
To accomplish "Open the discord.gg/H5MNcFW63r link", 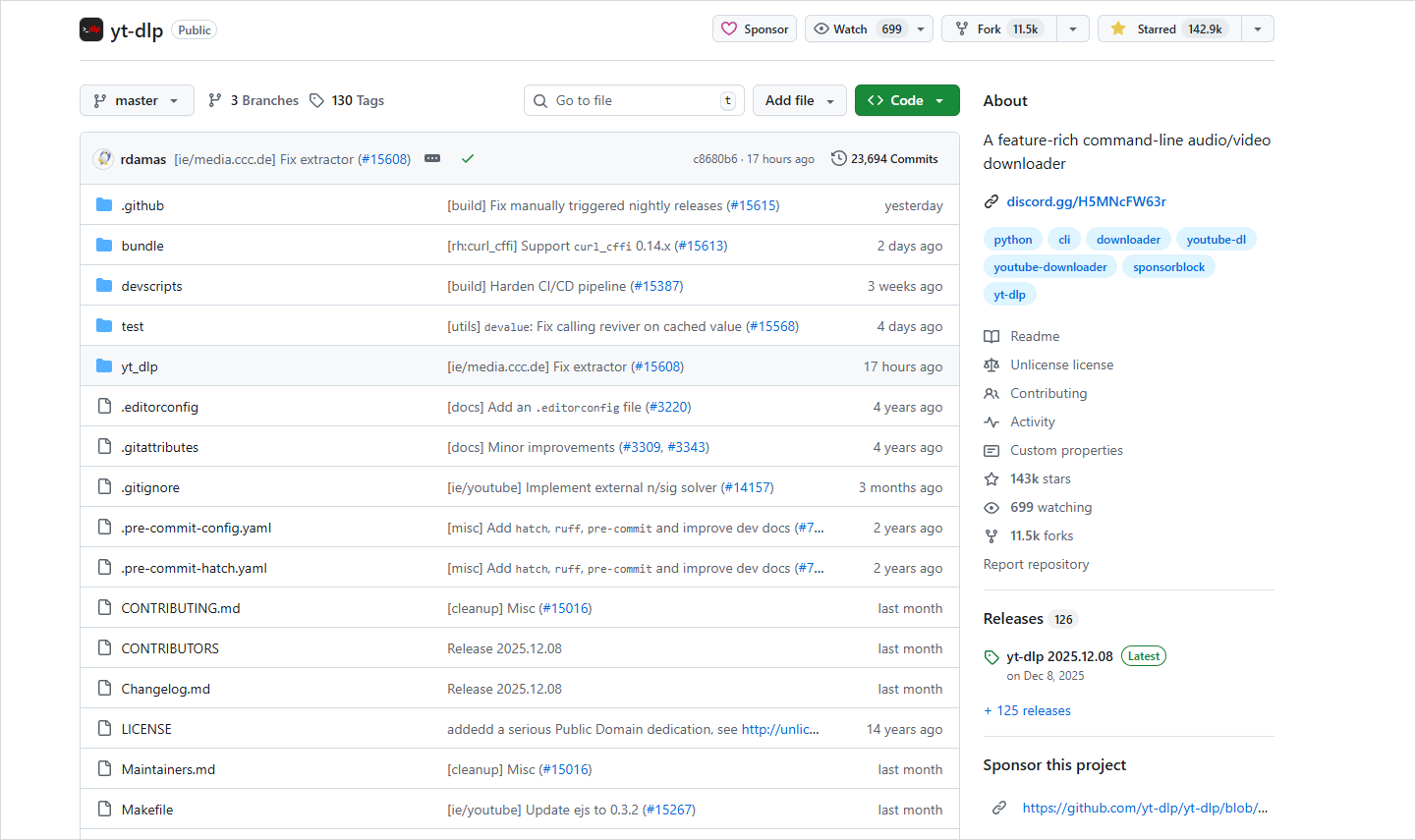I will (x=1086, y=201).
